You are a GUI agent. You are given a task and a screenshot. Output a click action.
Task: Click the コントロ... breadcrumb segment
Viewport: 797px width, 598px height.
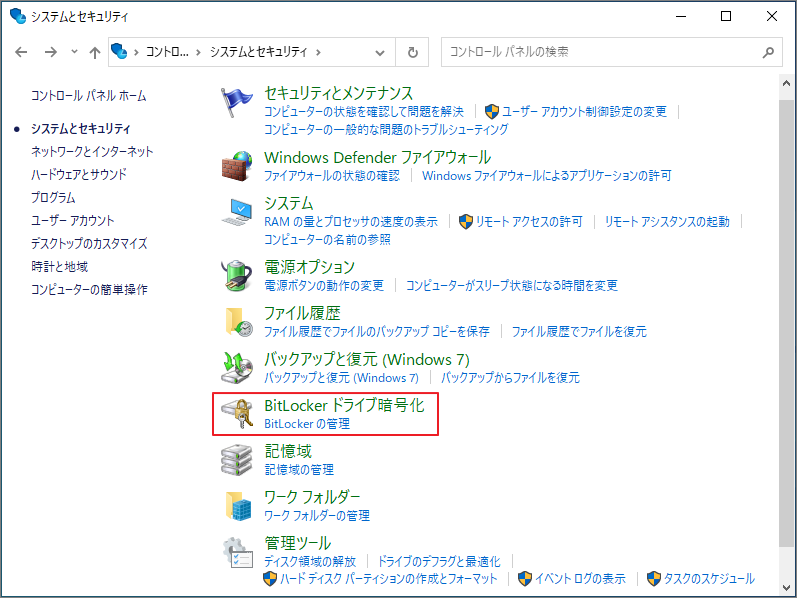pos(167,52)
